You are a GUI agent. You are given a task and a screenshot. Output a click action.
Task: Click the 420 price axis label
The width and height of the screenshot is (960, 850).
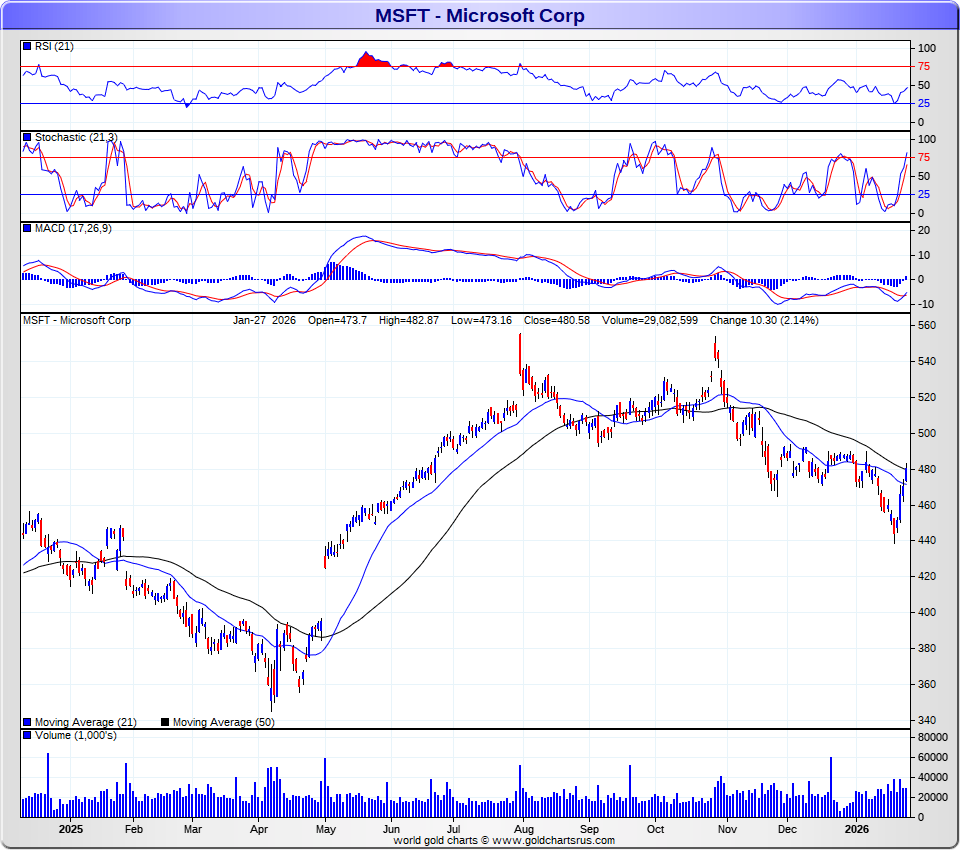[927, 576]
